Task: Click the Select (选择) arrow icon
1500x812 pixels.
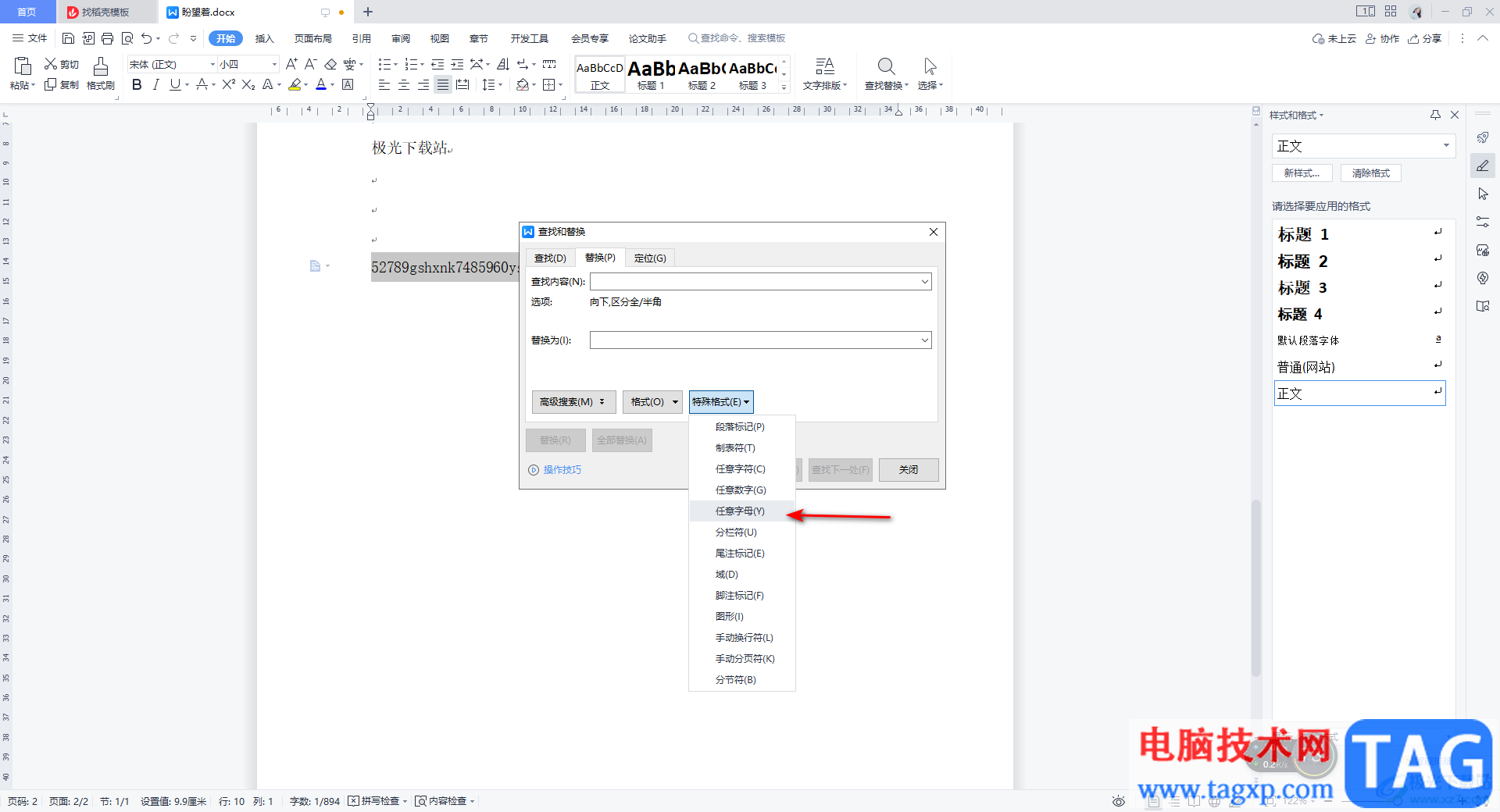Action: click(930, 66)
